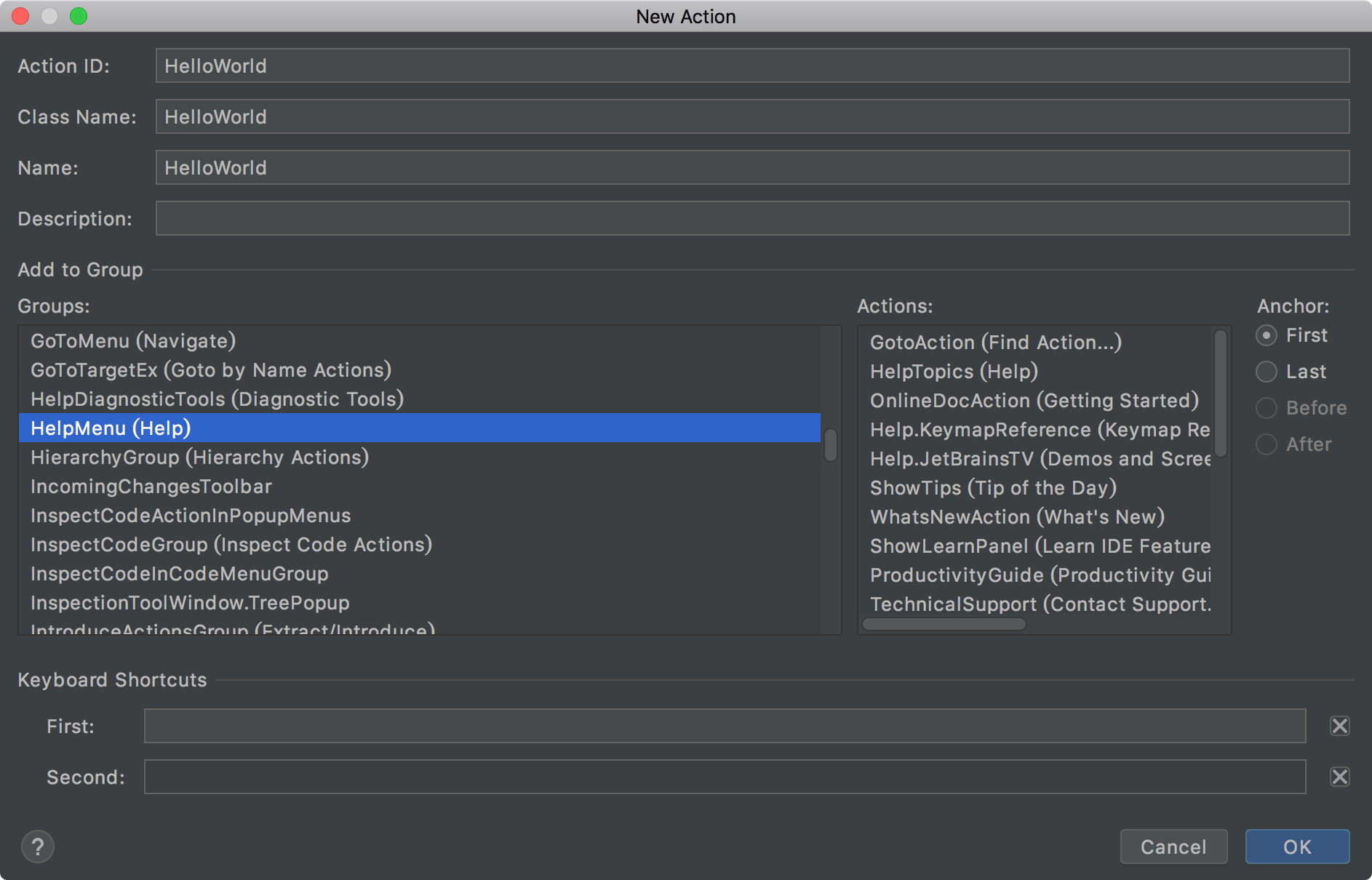Select the First anchor radio button
This screenshot has height=880, width=1372.
click(x=1267, y=335)
